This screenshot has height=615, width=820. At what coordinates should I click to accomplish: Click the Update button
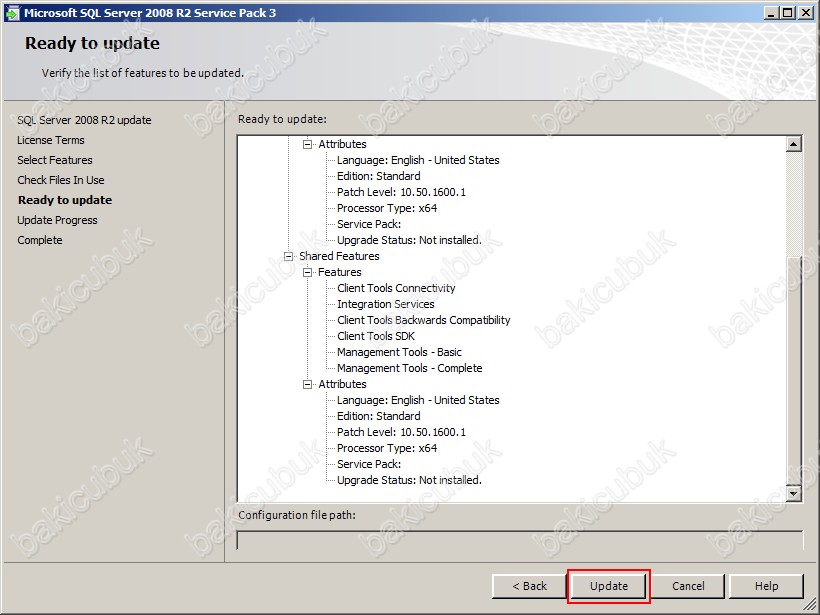coord(609,586)
